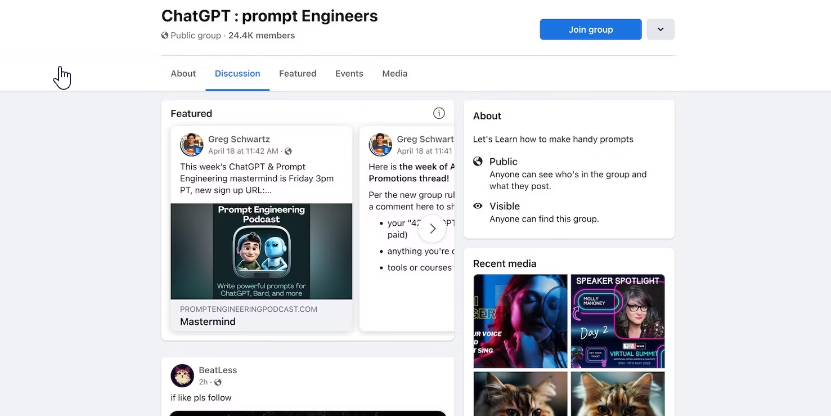Viewport: 831px width, 416px height.
Task: Expand the dropdown next to Join group
Action: coord(660,29)
